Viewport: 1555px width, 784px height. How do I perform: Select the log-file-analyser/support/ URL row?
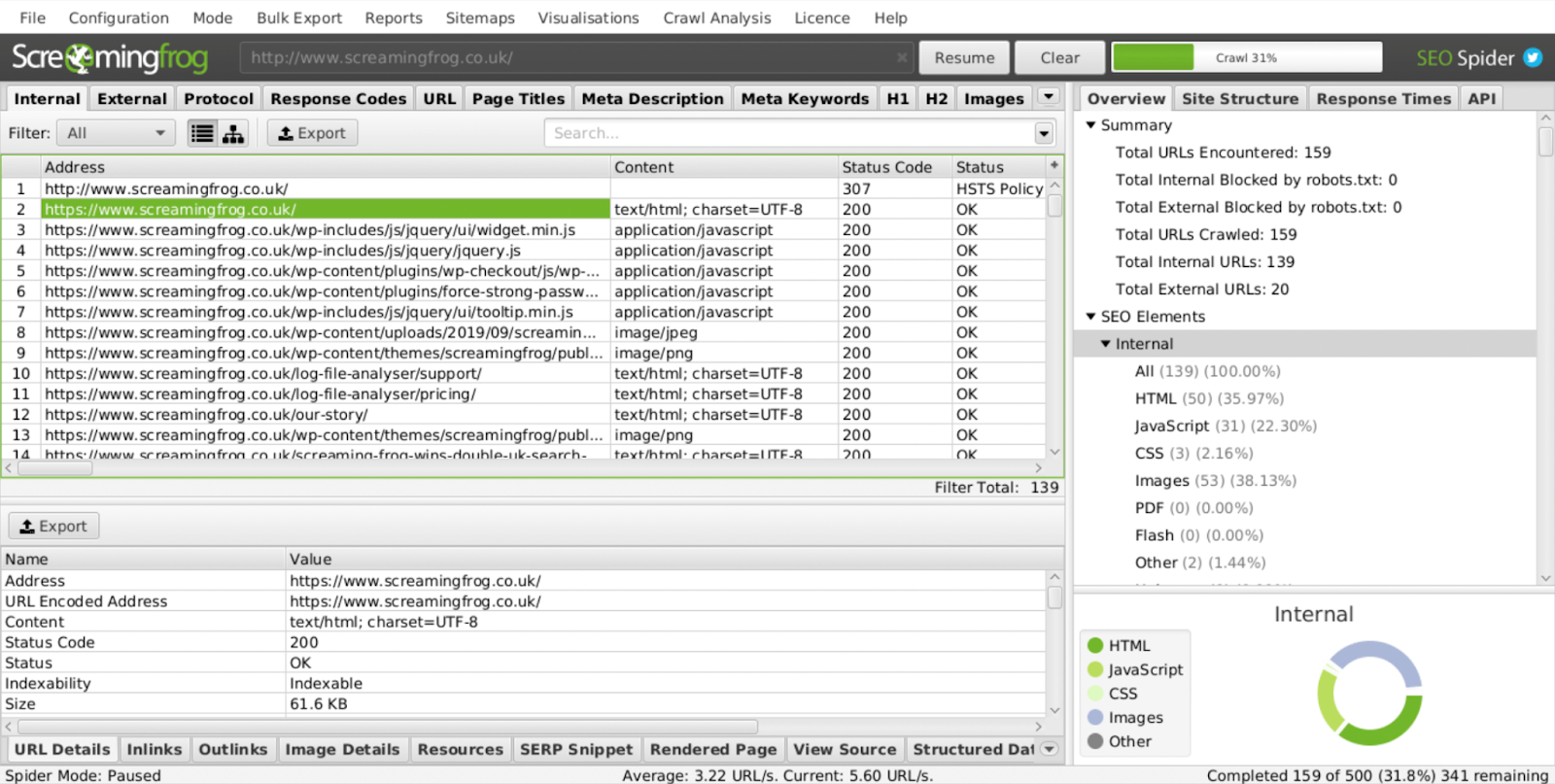524,373
